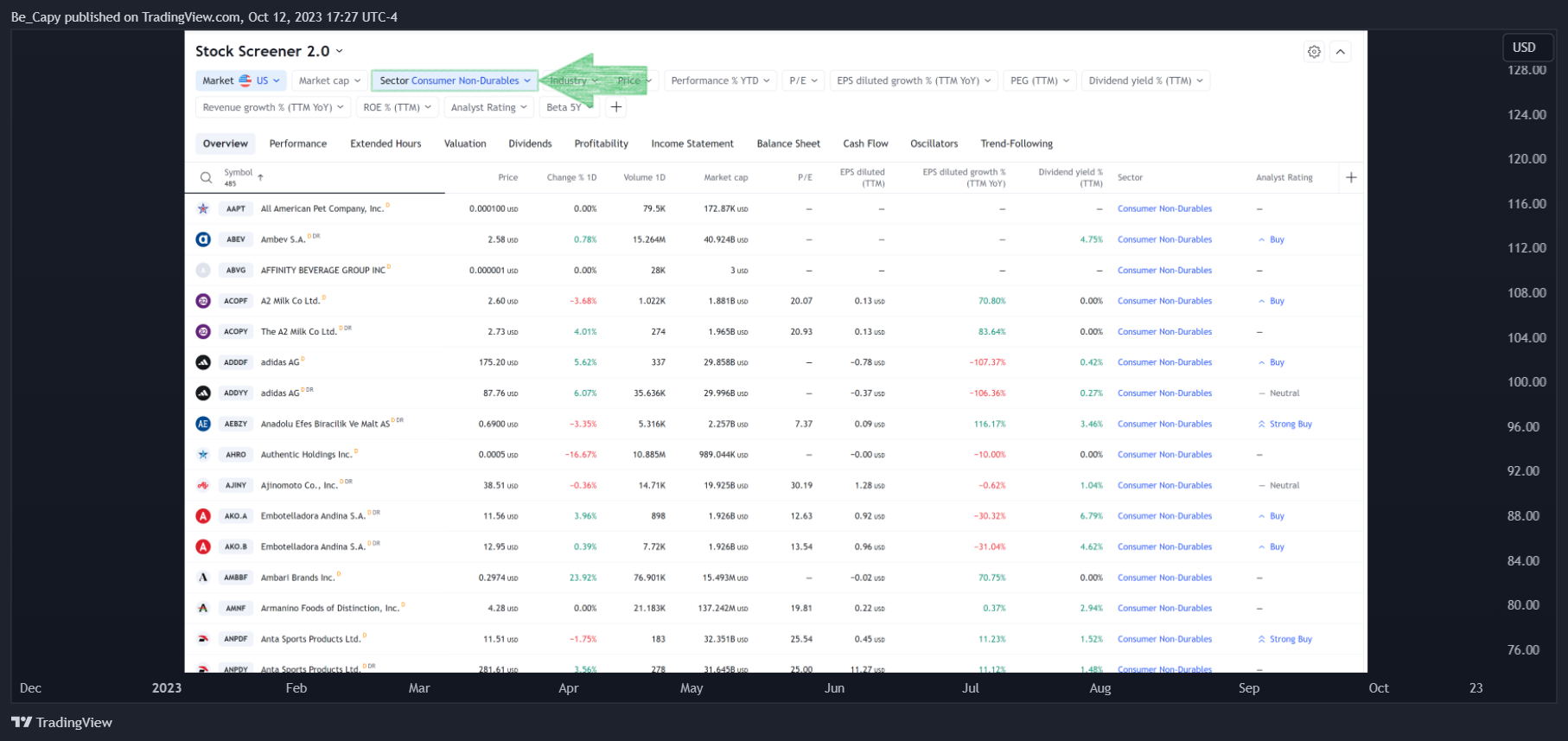Click the Strong Buy rating for AEBZY
The height and width of the screenshot is (741, 1568).
tap(1285, 424)
